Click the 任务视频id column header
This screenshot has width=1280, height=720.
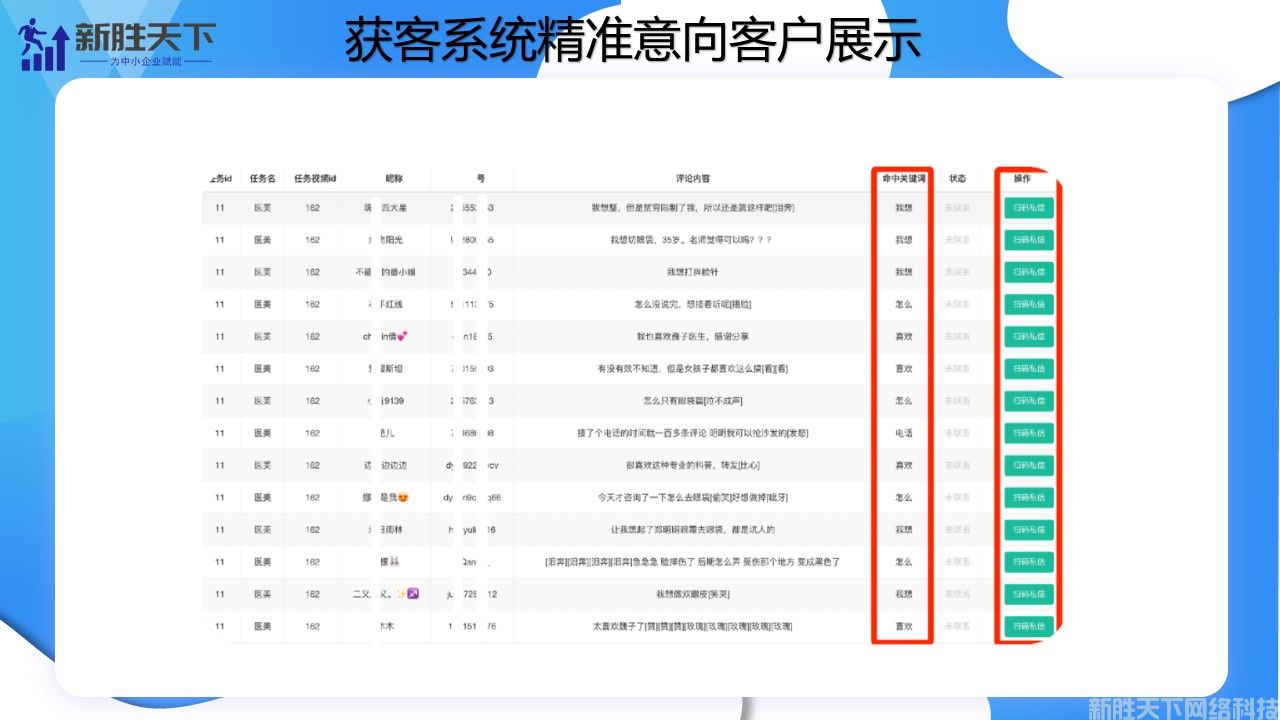(315, 179)
